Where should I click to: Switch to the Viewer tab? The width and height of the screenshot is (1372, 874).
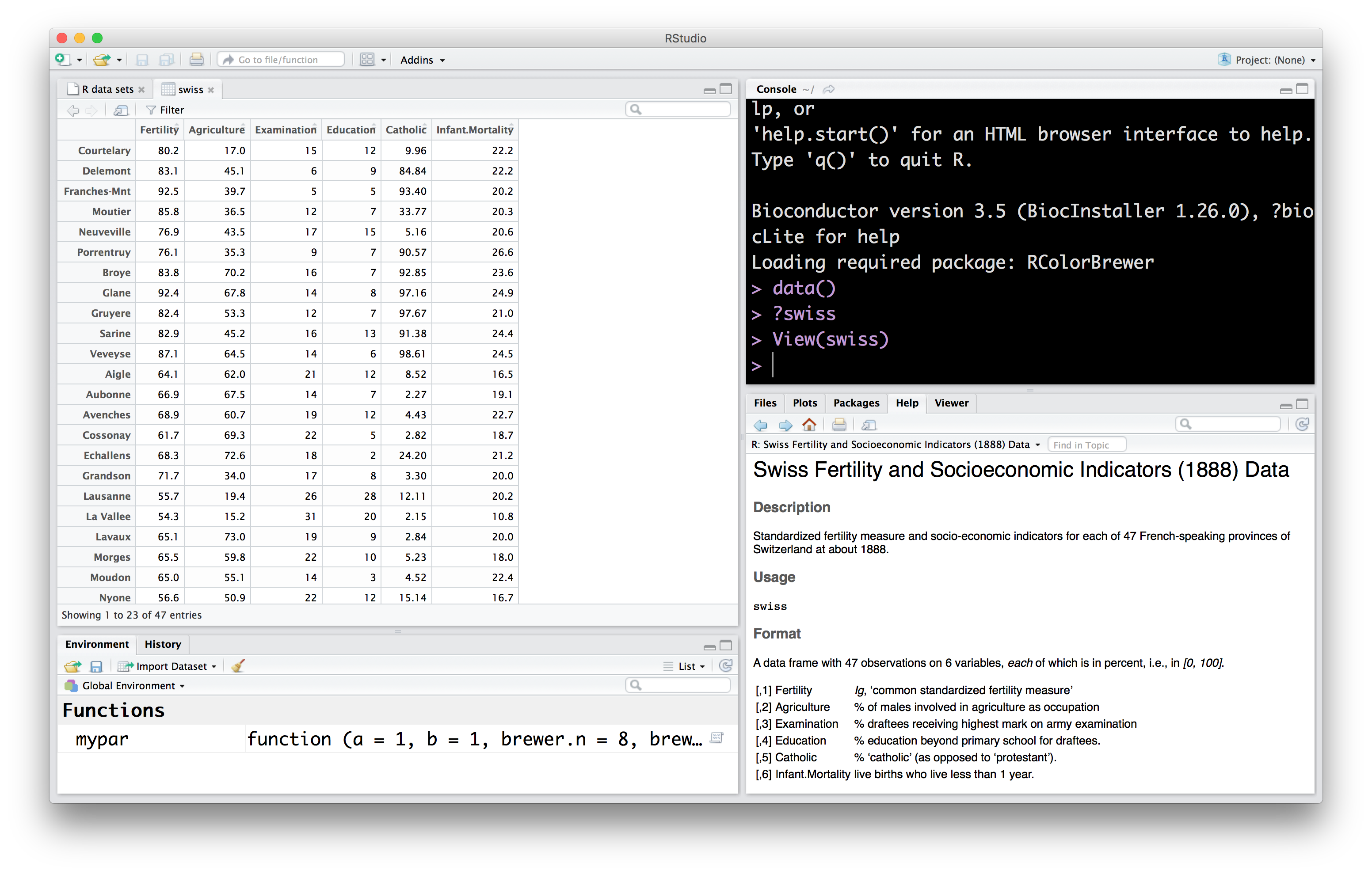click(952, 403)
